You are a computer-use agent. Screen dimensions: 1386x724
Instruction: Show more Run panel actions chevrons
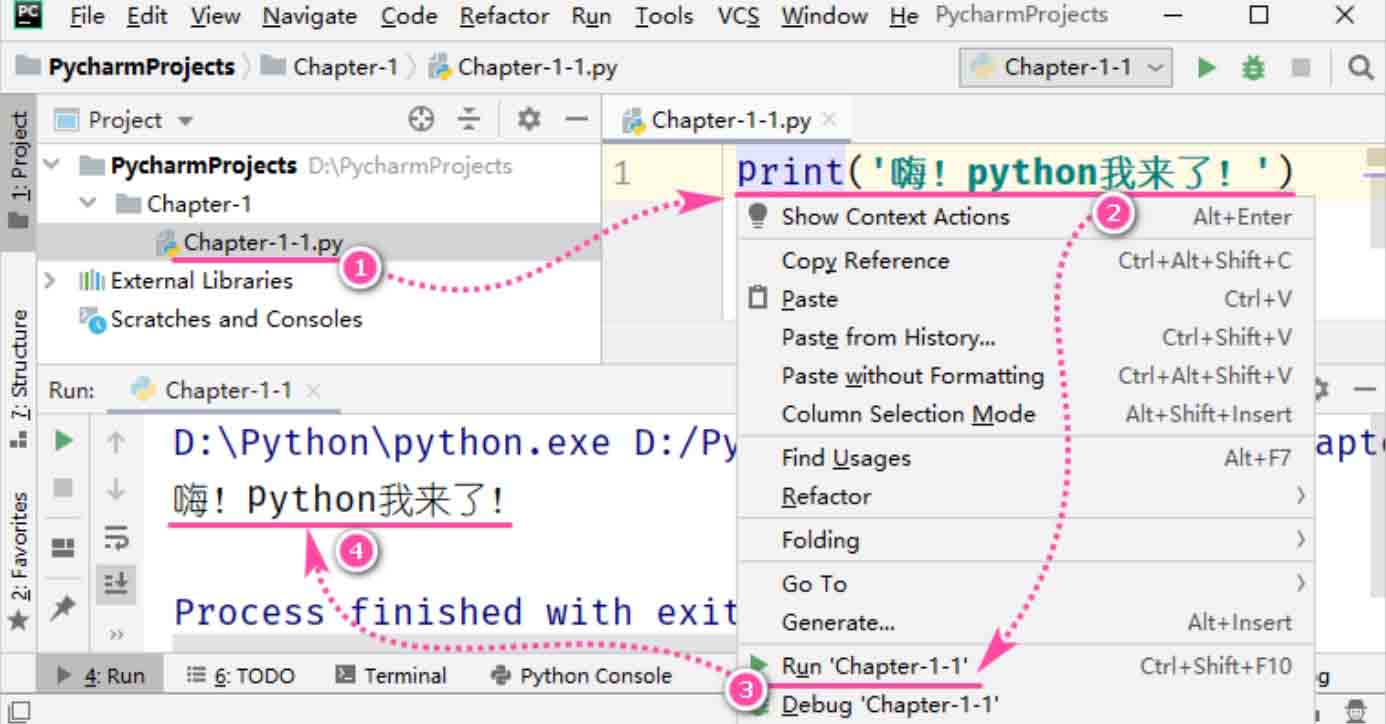[117, 634]
